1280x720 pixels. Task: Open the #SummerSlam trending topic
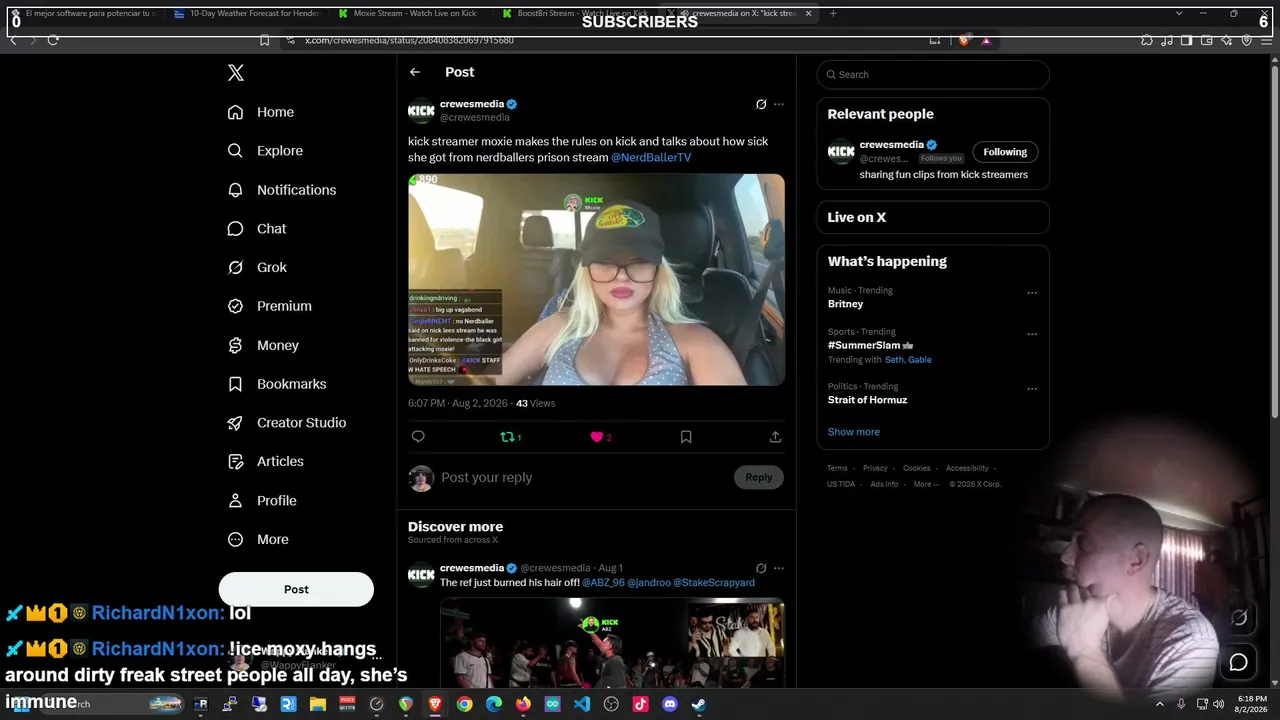tap(864, 345)
